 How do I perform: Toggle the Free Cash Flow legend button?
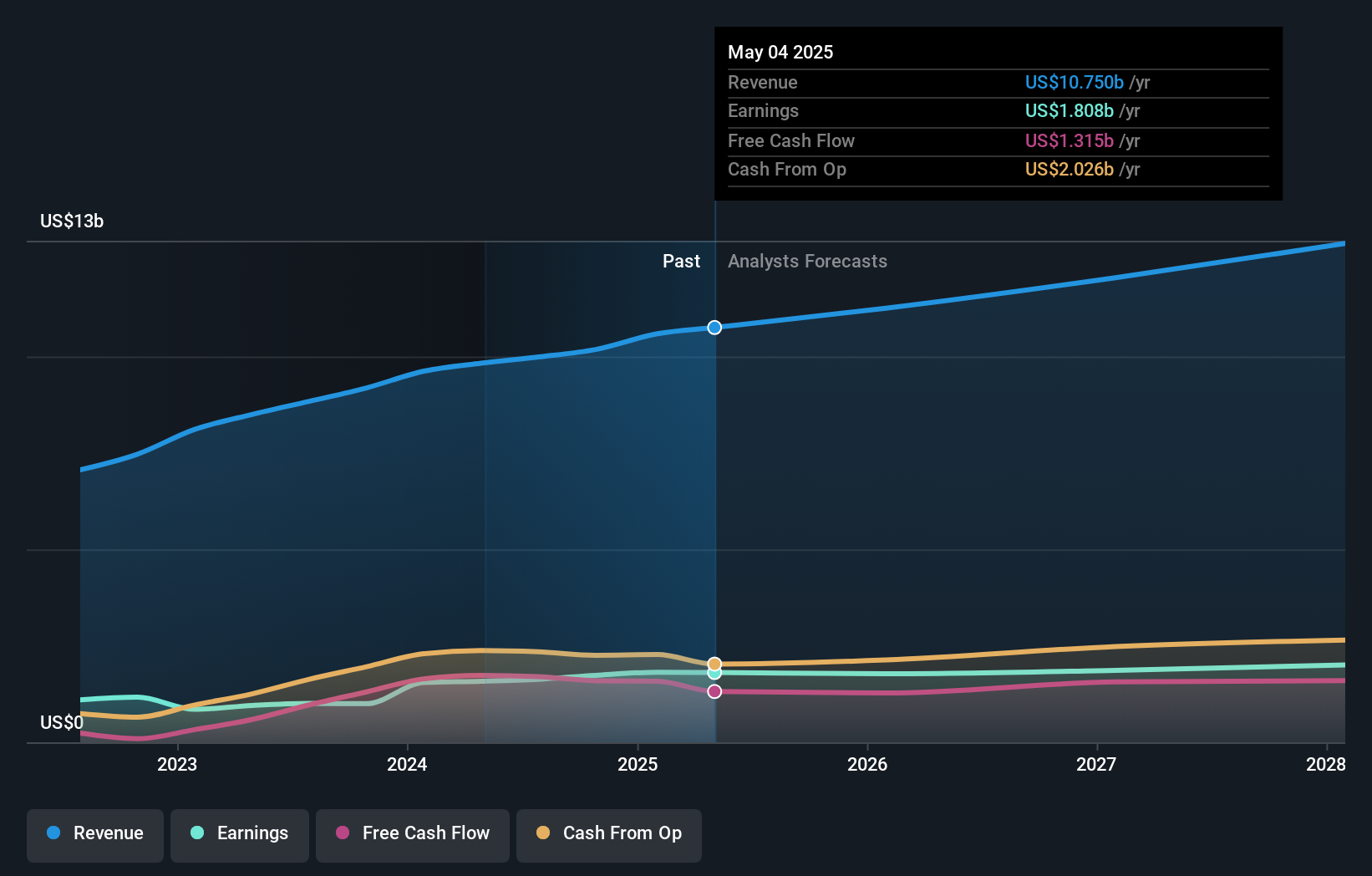click(x=413, y=835)
